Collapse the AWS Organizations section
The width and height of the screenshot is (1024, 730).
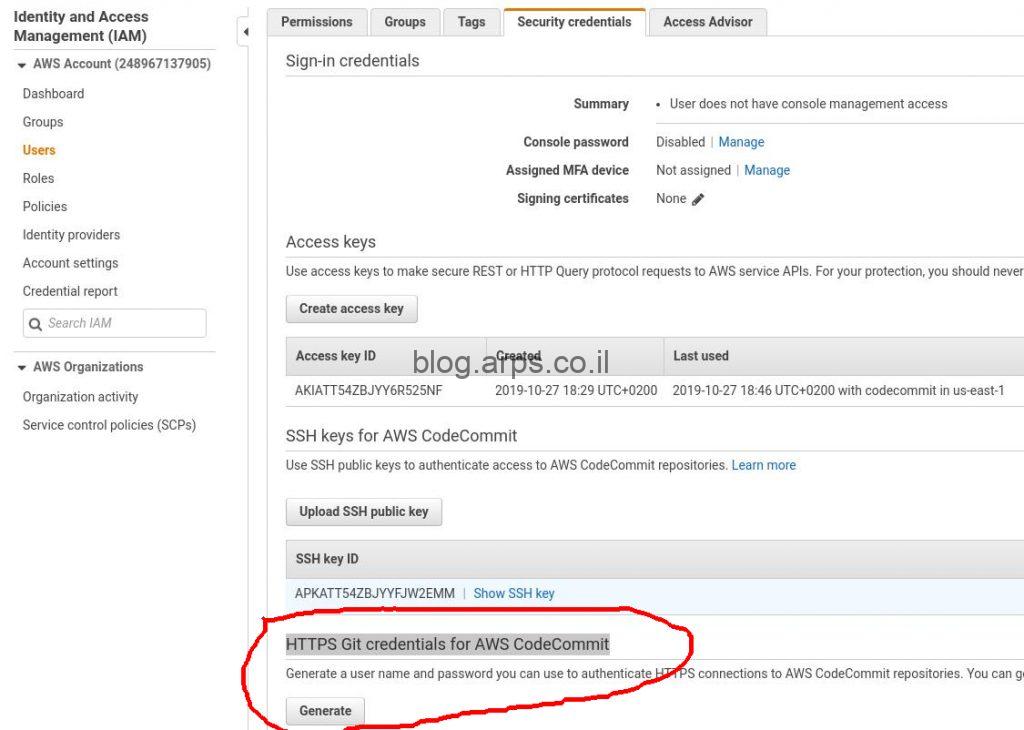coord(22,368)
